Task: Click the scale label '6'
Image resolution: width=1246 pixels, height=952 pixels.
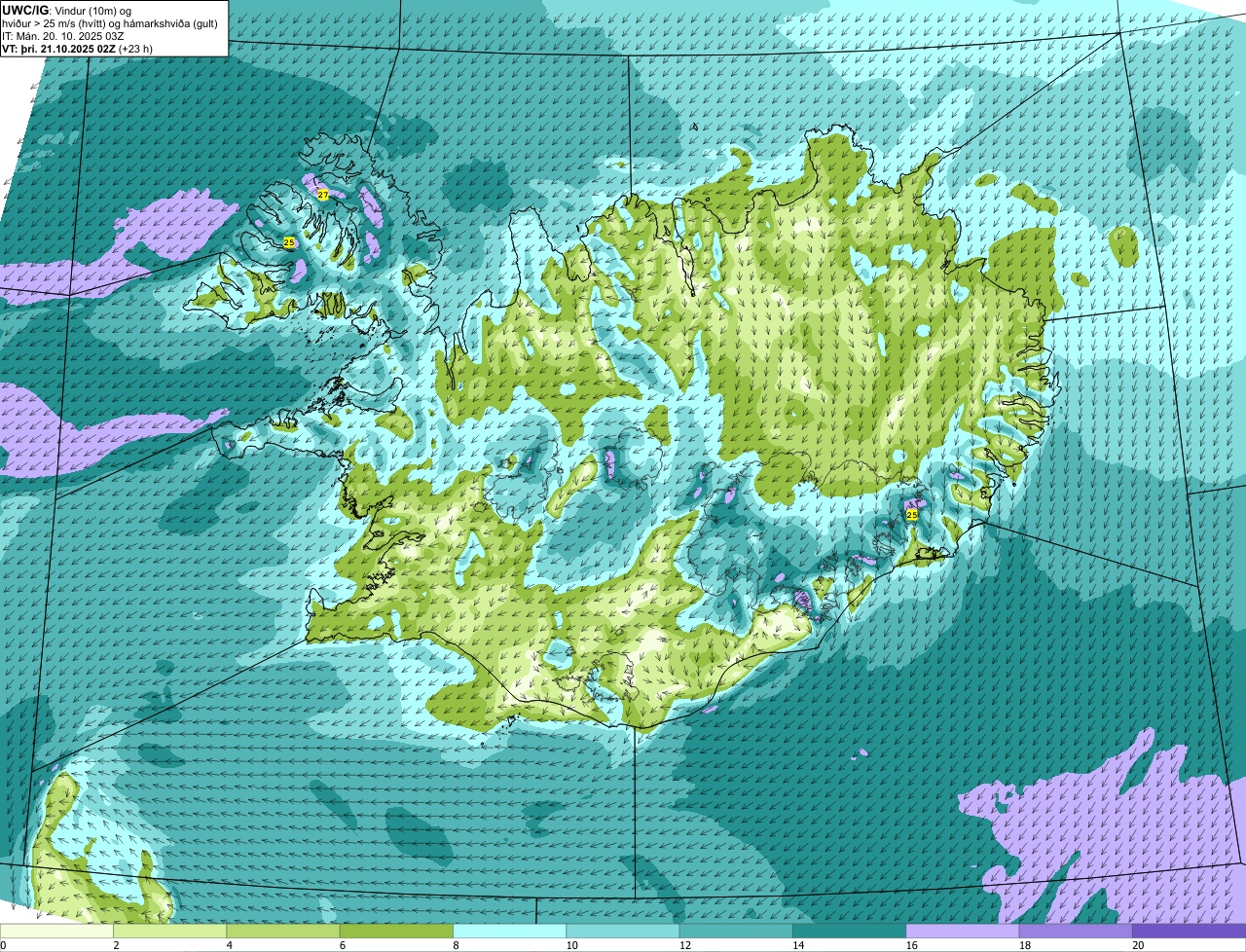Action: (x=342, y=945)
